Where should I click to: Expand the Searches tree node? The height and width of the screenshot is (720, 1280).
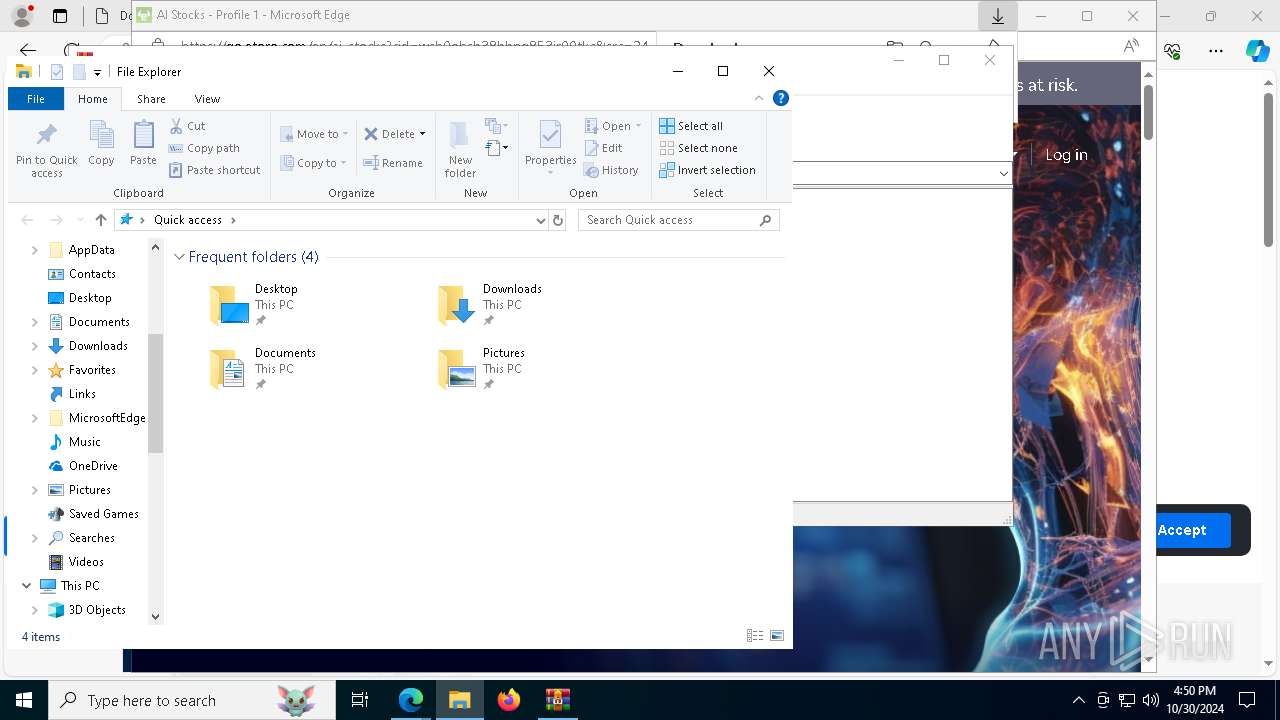coord(35,538)
